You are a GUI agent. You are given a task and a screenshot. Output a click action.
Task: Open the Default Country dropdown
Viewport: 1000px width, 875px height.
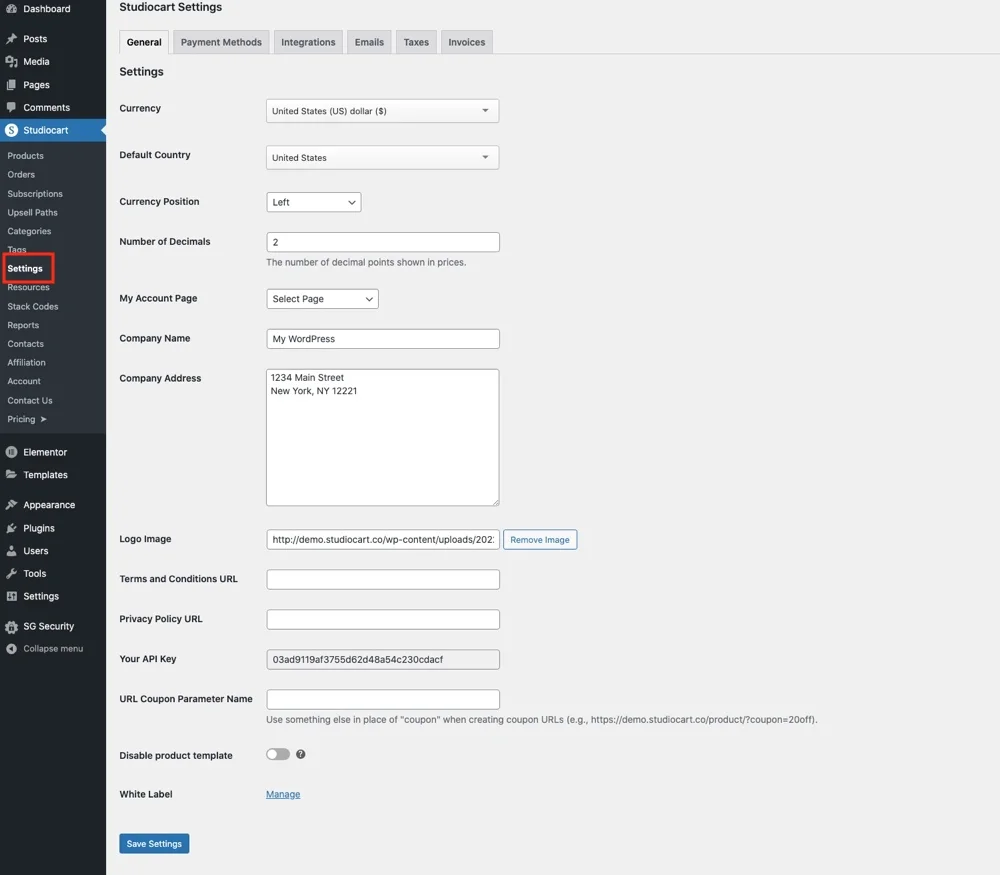[x=382, y=157]
